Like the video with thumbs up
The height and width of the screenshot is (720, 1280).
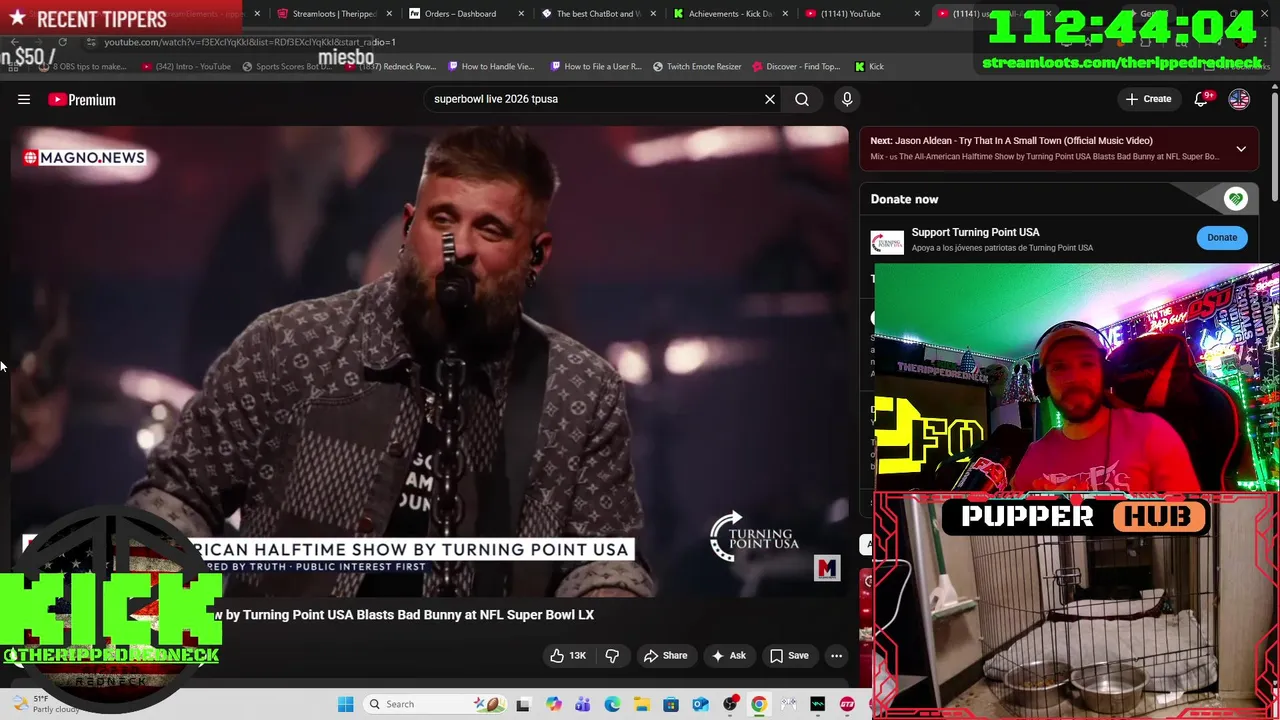[569, 656]
